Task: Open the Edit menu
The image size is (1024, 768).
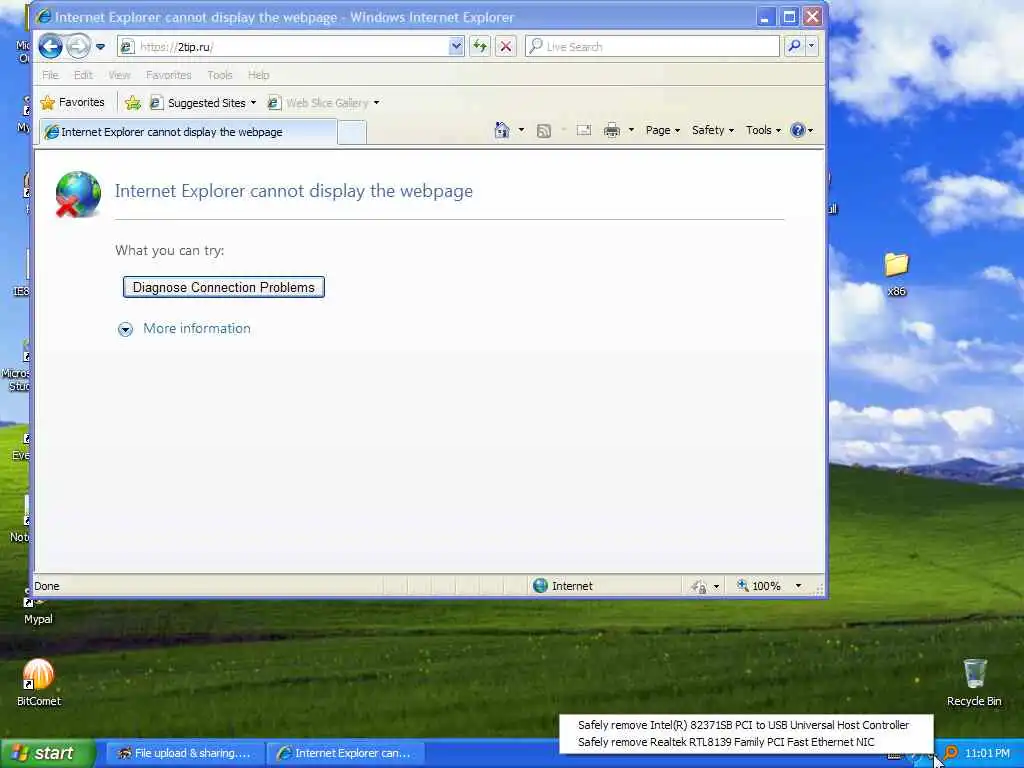Action: pyautogui.click(x=83, y=75)
